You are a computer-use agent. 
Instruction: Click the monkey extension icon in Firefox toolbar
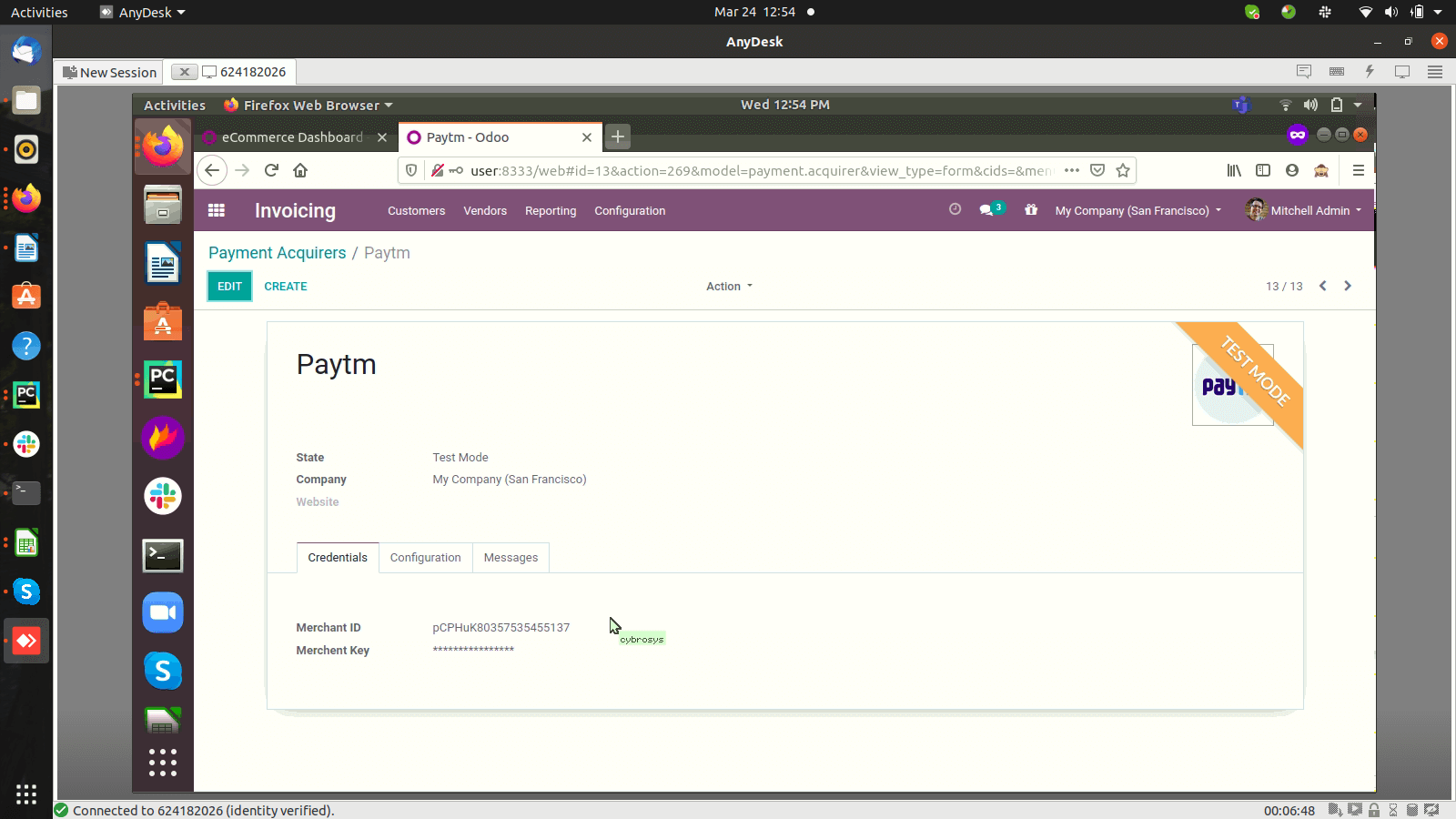[x=1321, y=170]
